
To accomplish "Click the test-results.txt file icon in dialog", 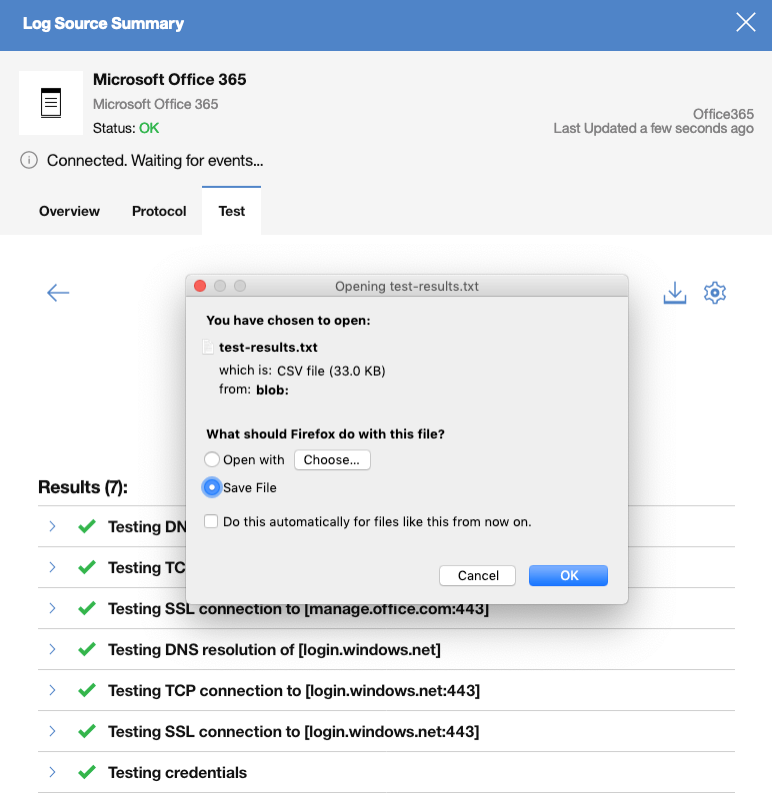I will click(208, 347).
